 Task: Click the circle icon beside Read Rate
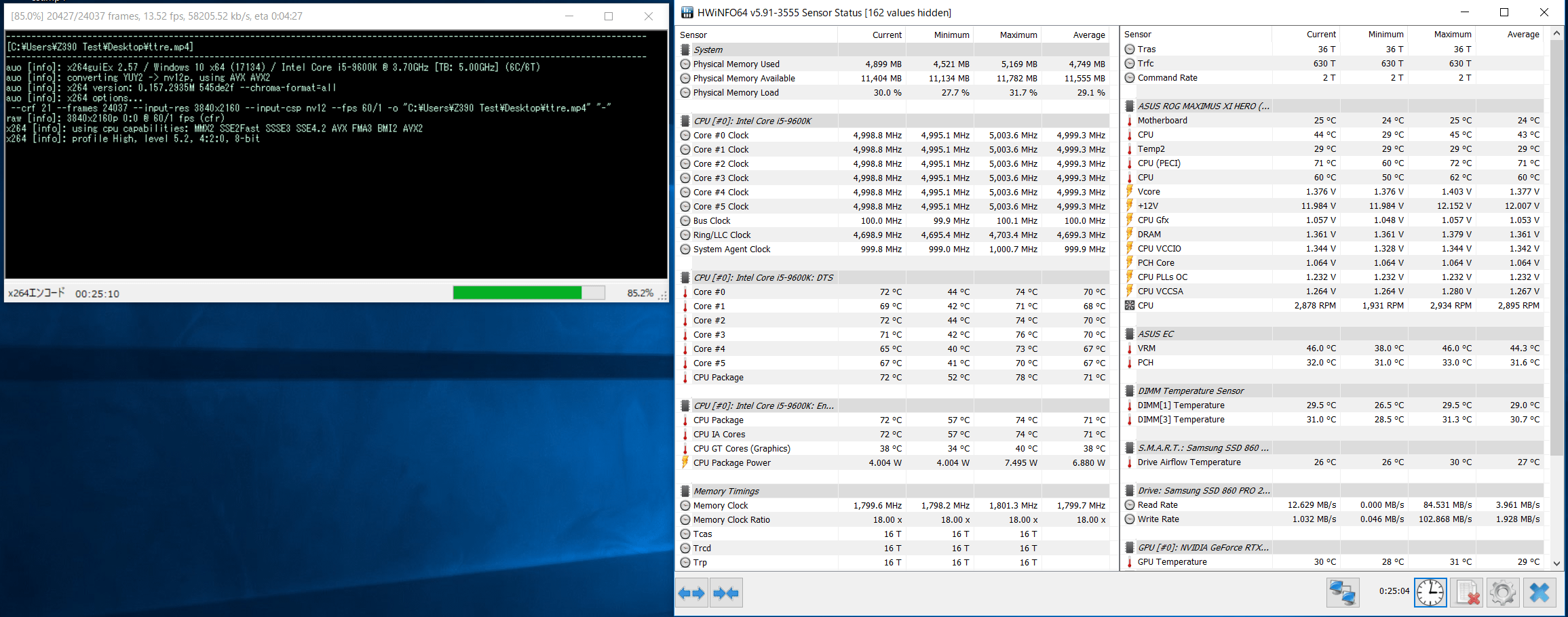point(1130,505)
